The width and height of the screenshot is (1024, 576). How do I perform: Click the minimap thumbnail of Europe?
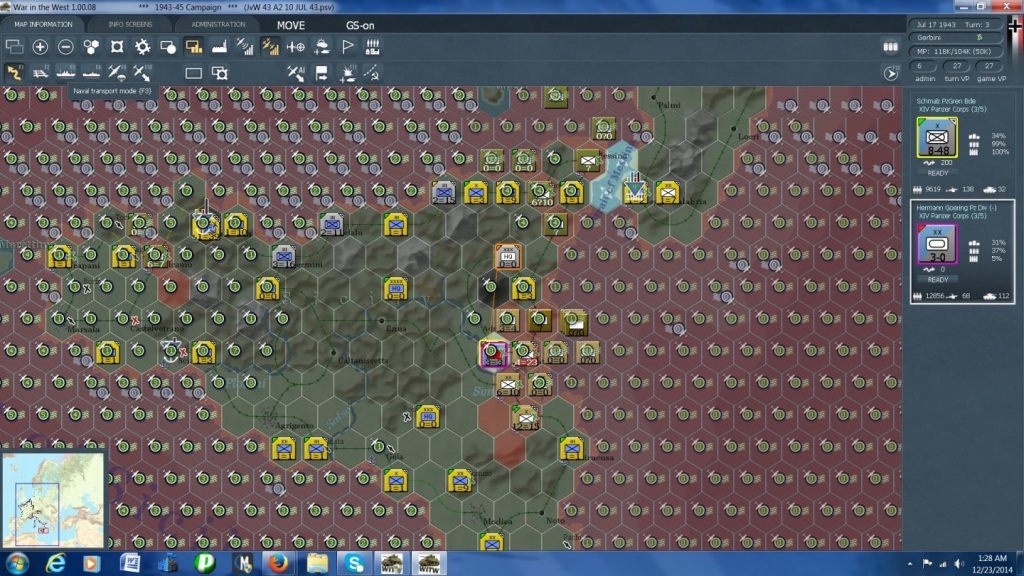53,500
